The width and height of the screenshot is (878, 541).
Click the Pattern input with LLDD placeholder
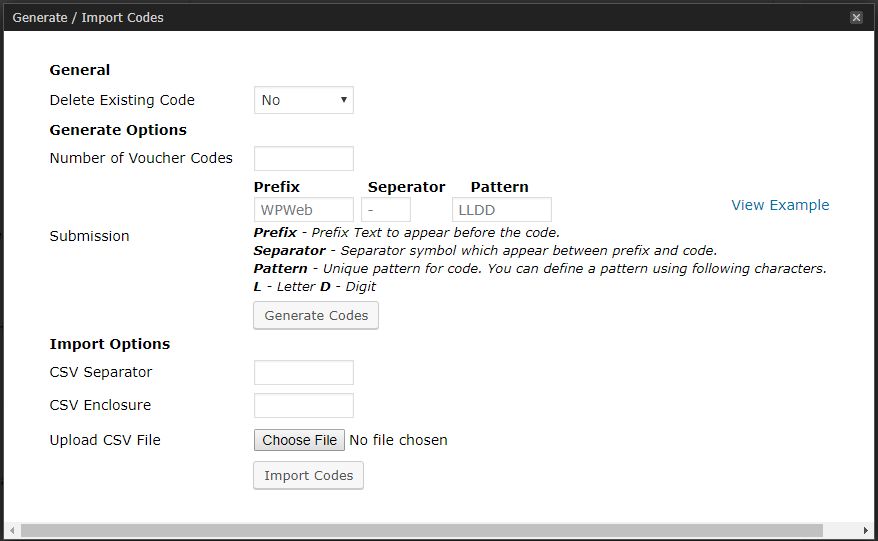coord(502,210)
